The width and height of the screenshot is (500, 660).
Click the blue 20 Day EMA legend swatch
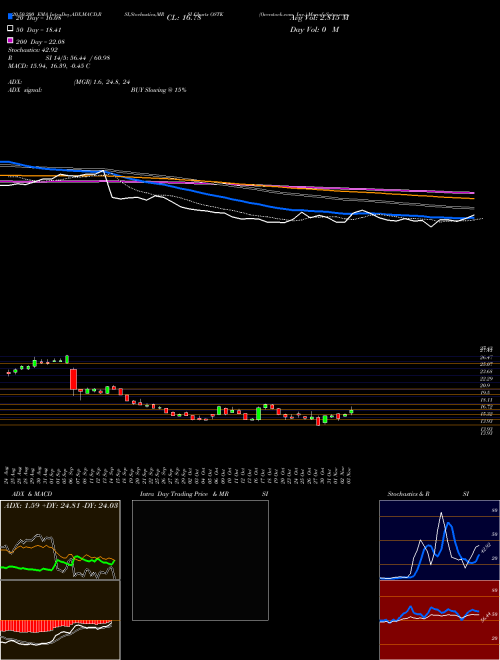[10, 17]
